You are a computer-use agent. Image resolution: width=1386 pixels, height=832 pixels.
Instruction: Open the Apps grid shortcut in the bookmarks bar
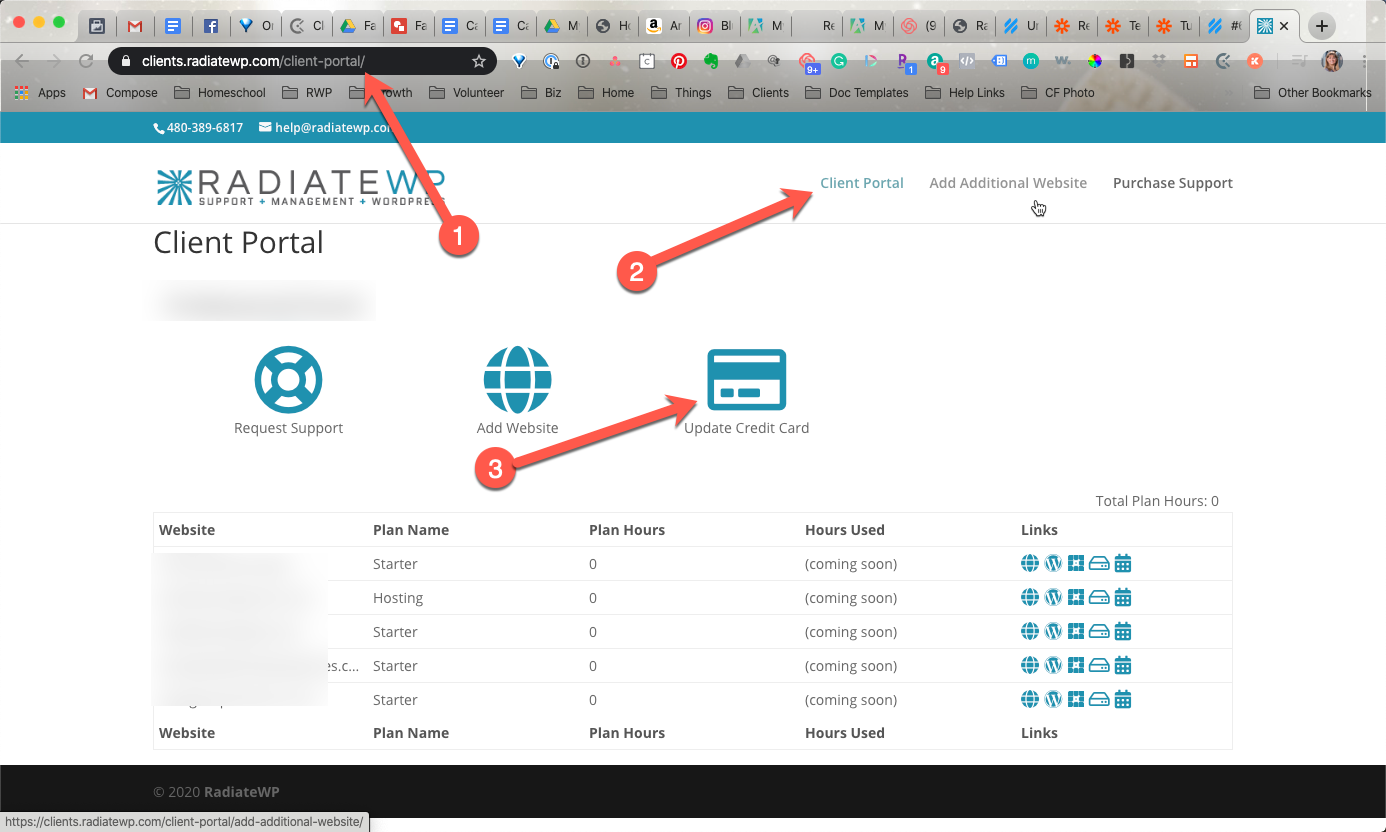[40, 93]
